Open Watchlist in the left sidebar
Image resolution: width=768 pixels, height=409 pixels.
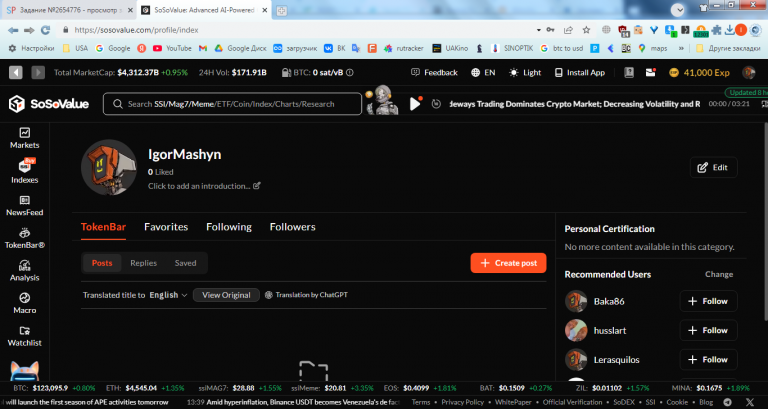coord(24,337)
